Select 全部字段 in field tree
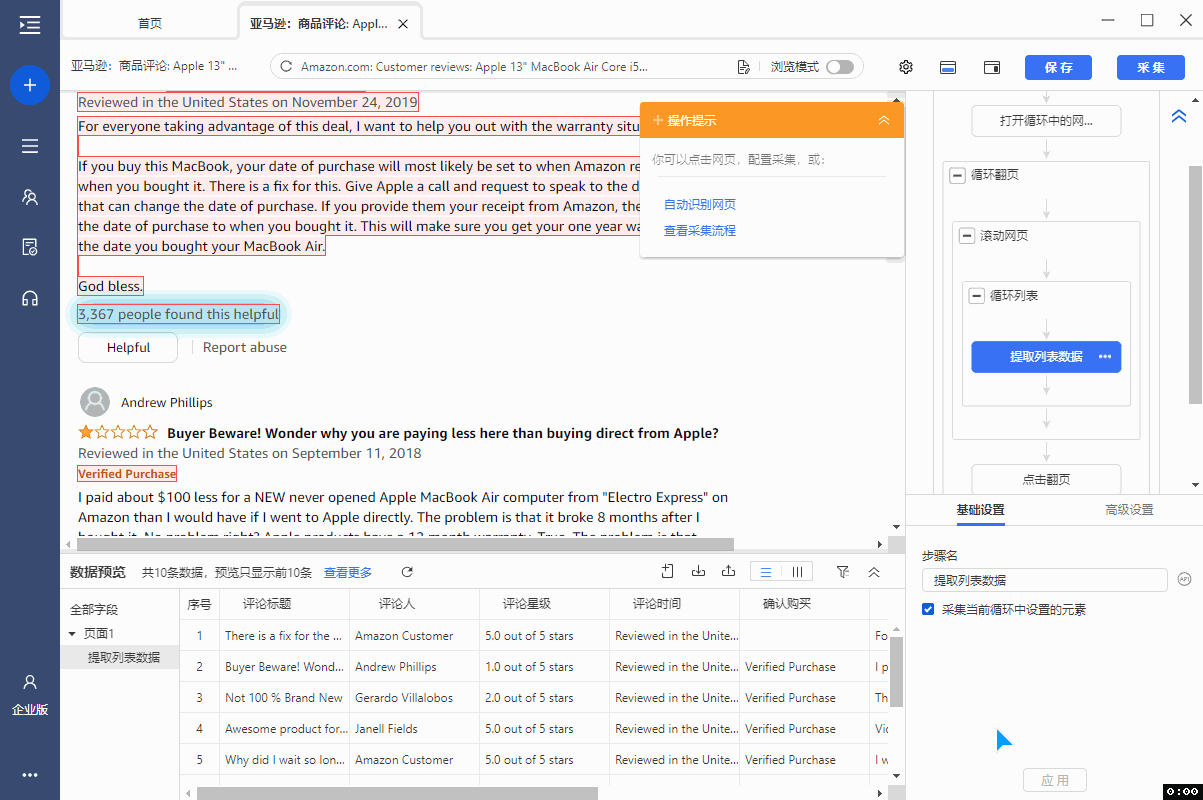 [x=93, y=610]
